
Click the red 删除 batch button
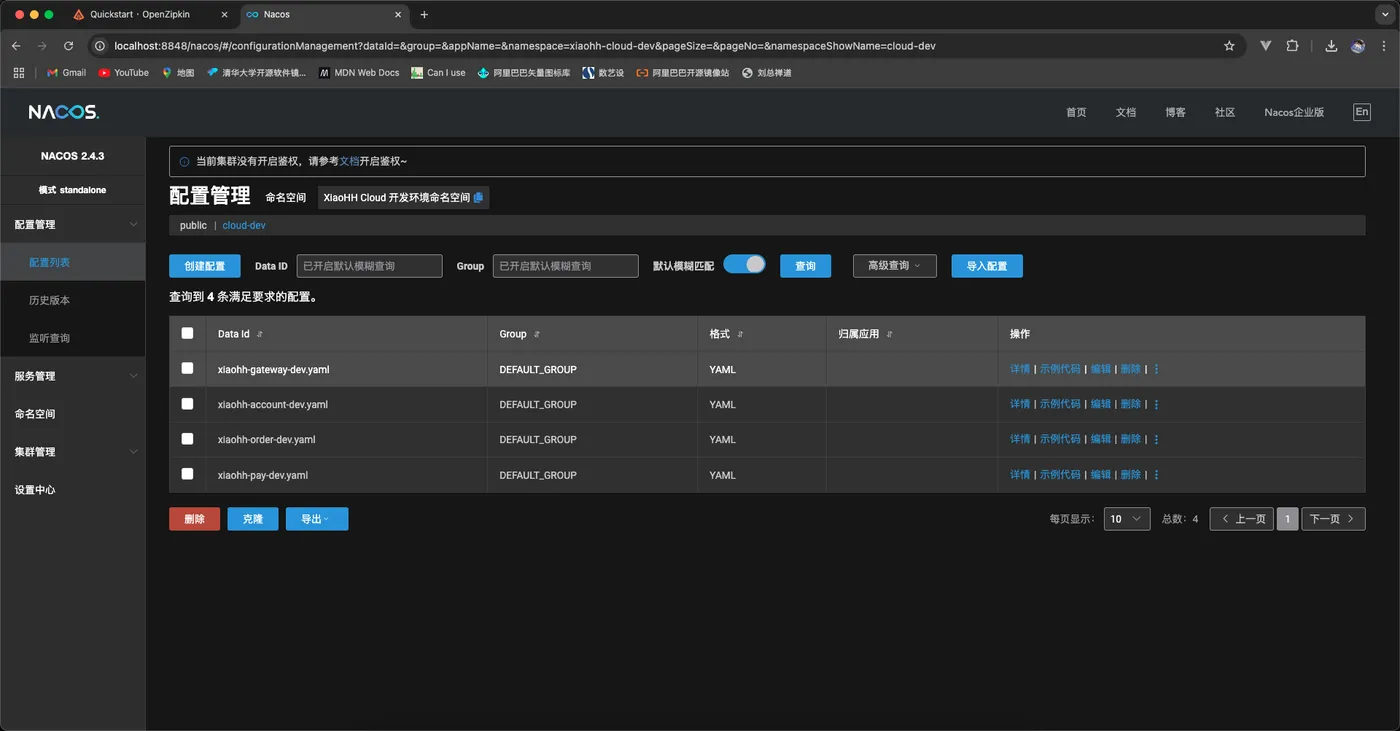point(194,519)
